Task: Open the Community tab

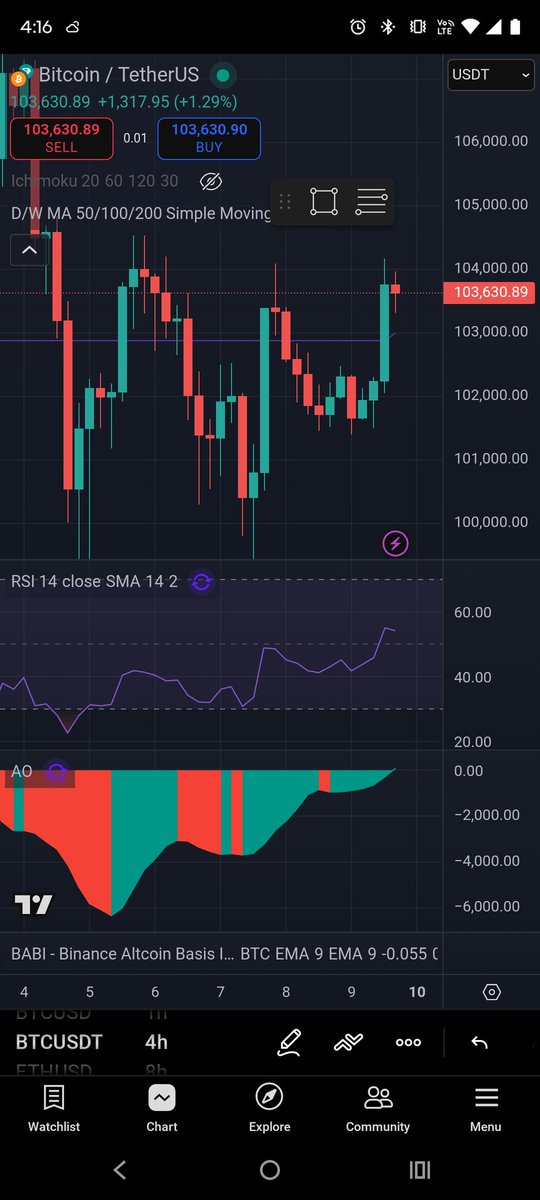Action: click(x=378, y=1109)
